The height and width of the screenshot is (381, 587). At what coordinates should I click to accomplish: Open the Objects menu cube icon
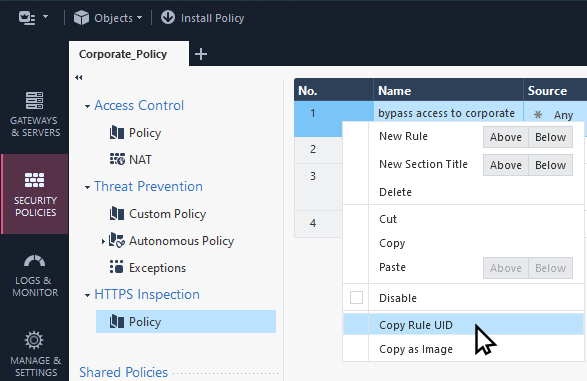[x=81, y=18]
